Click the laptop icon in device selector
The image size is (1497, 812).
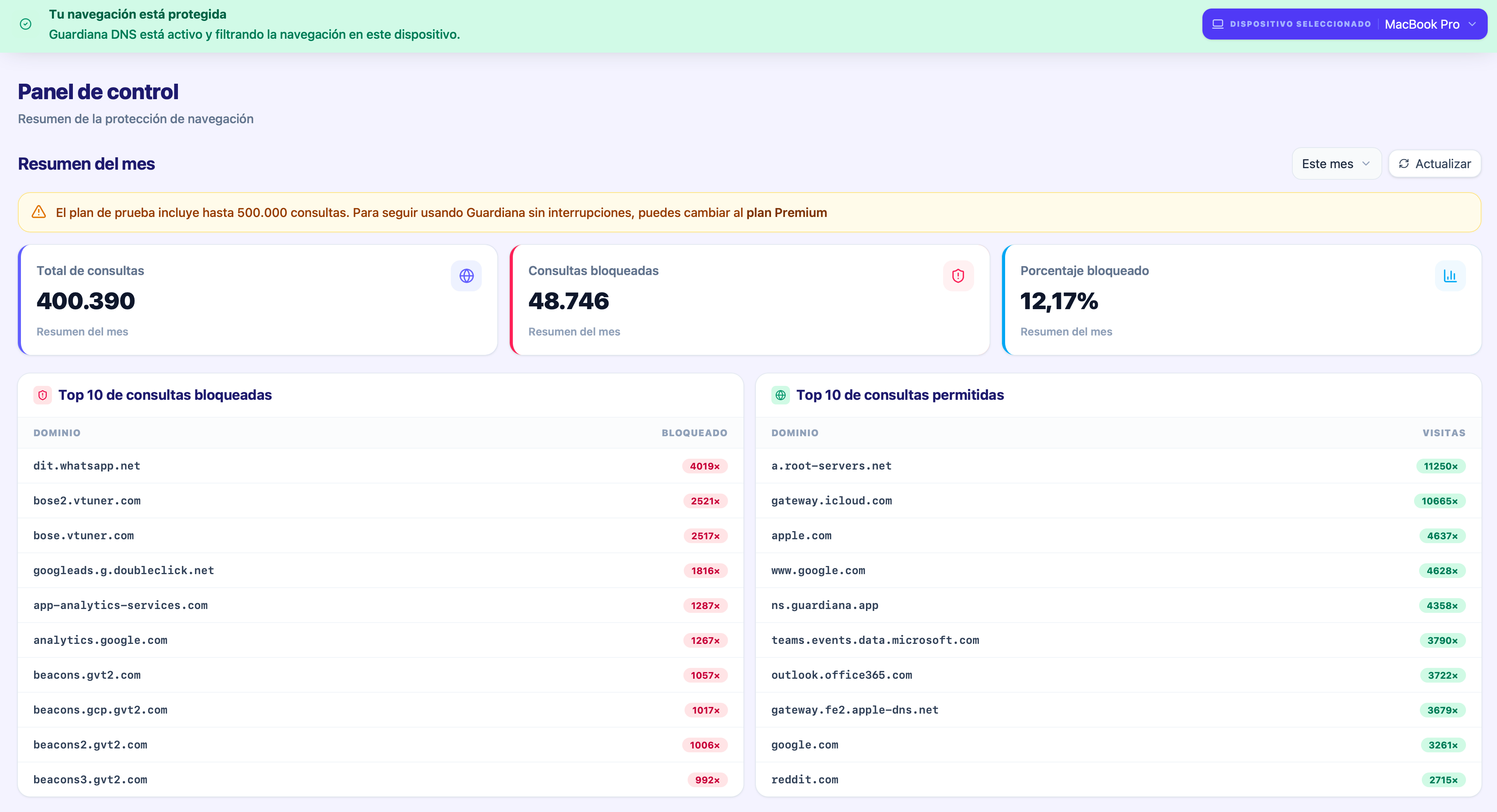(x=1218, y=24)
